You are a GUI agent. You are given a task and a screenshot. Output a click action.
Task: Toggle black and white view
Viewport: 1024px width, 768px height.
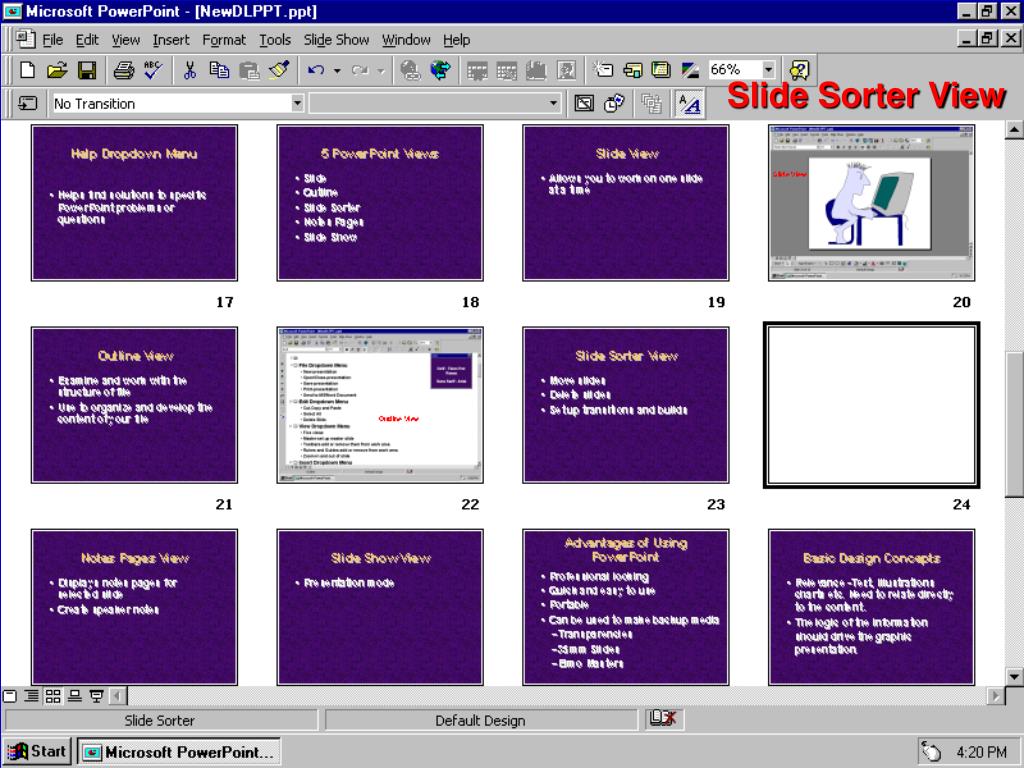(690, 70)
